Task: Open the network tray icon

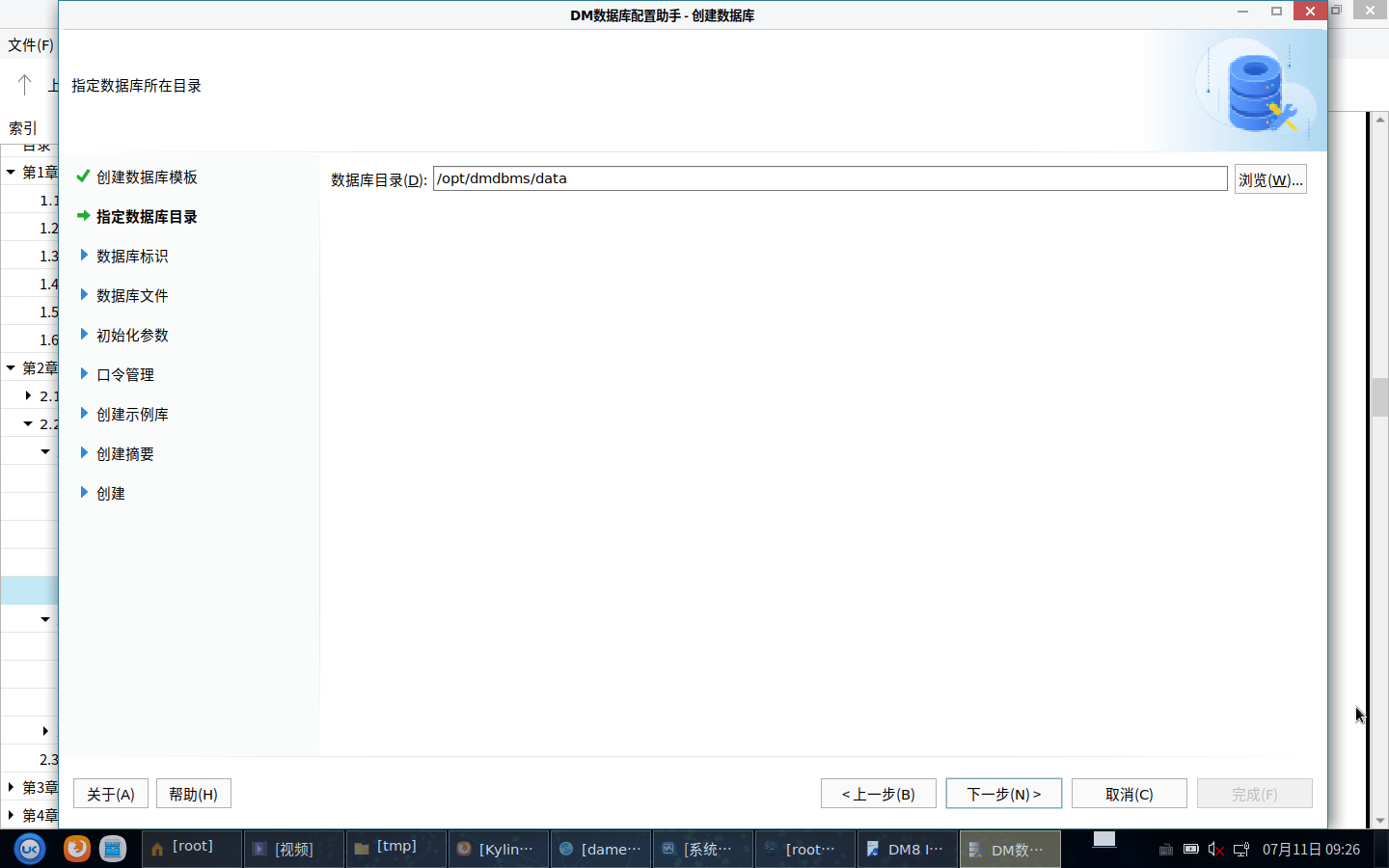Action: point(1241,850)
